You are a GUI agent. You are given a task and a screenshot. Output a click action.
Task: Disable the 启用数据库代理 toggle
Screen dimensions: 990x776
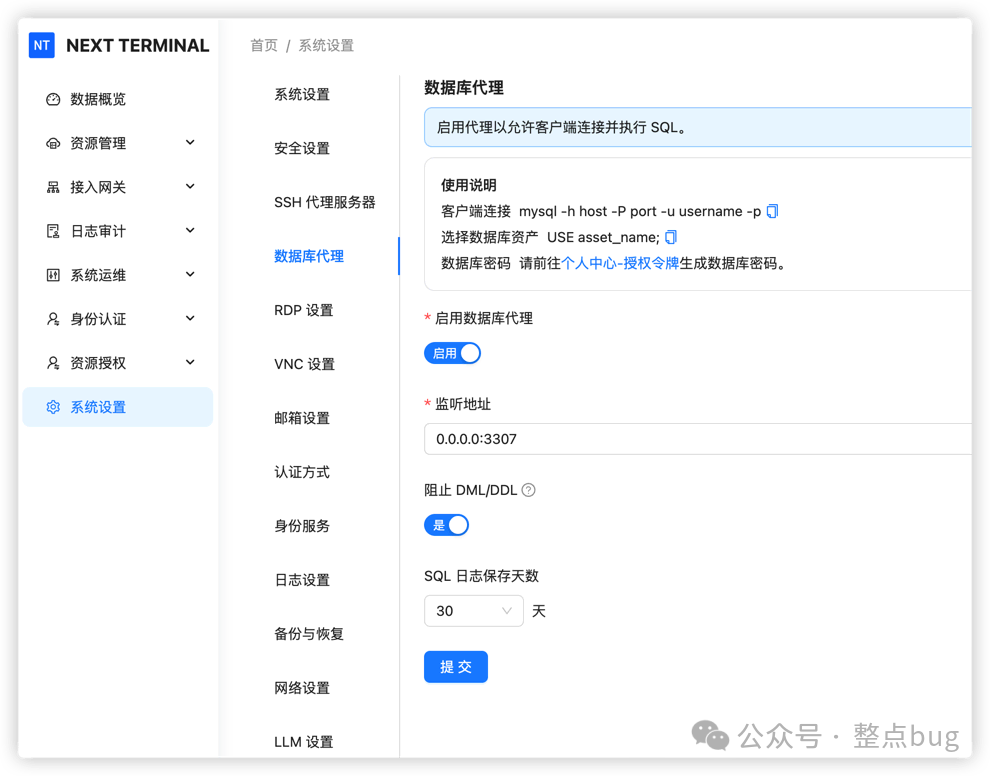(x=452, y=352)
